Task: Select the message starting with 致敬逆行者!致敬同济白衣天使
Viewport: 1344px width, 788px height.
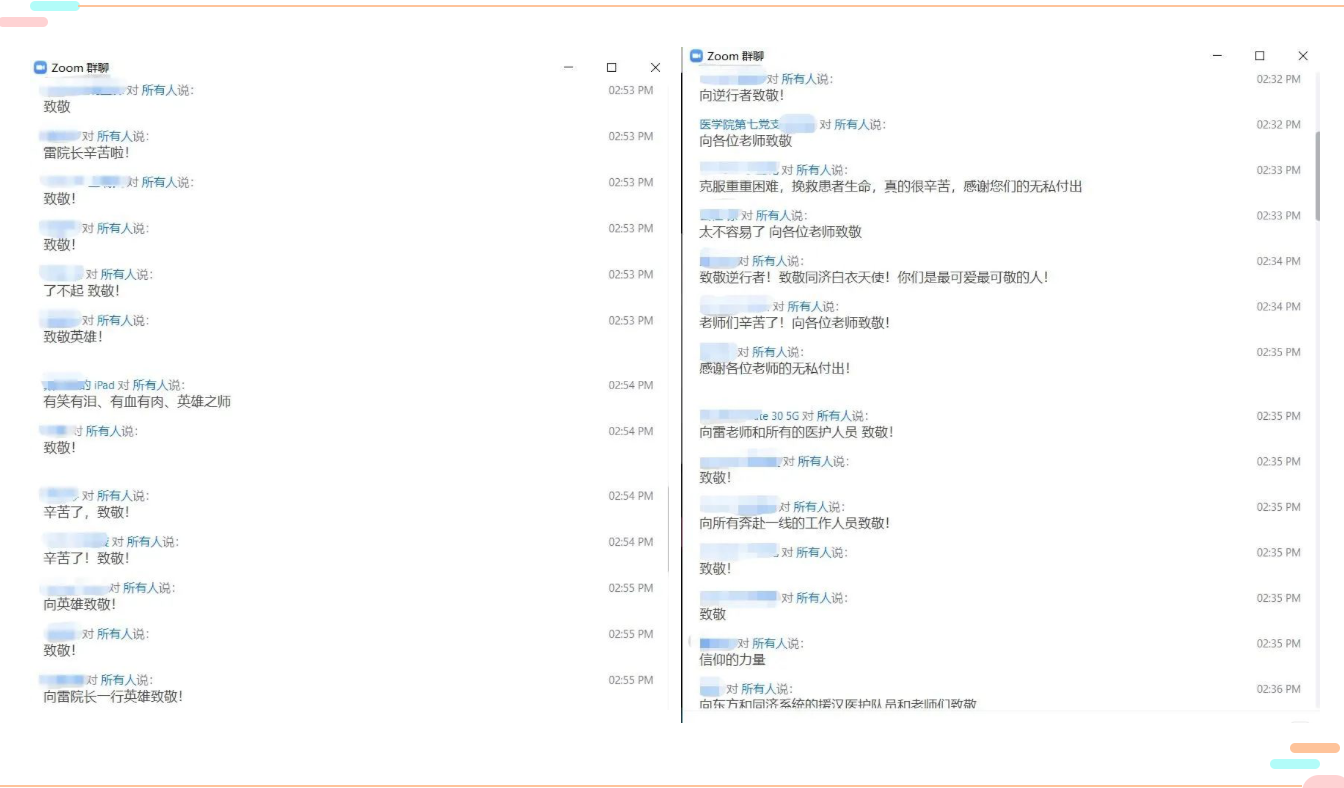Action: click(x=873, y=278)
